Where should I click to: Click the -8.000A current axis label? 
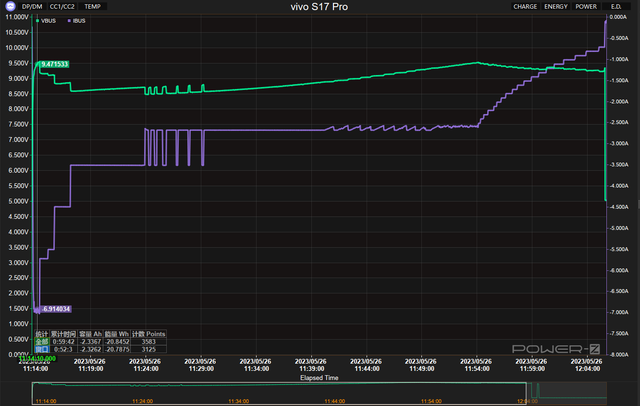[619, 354]
